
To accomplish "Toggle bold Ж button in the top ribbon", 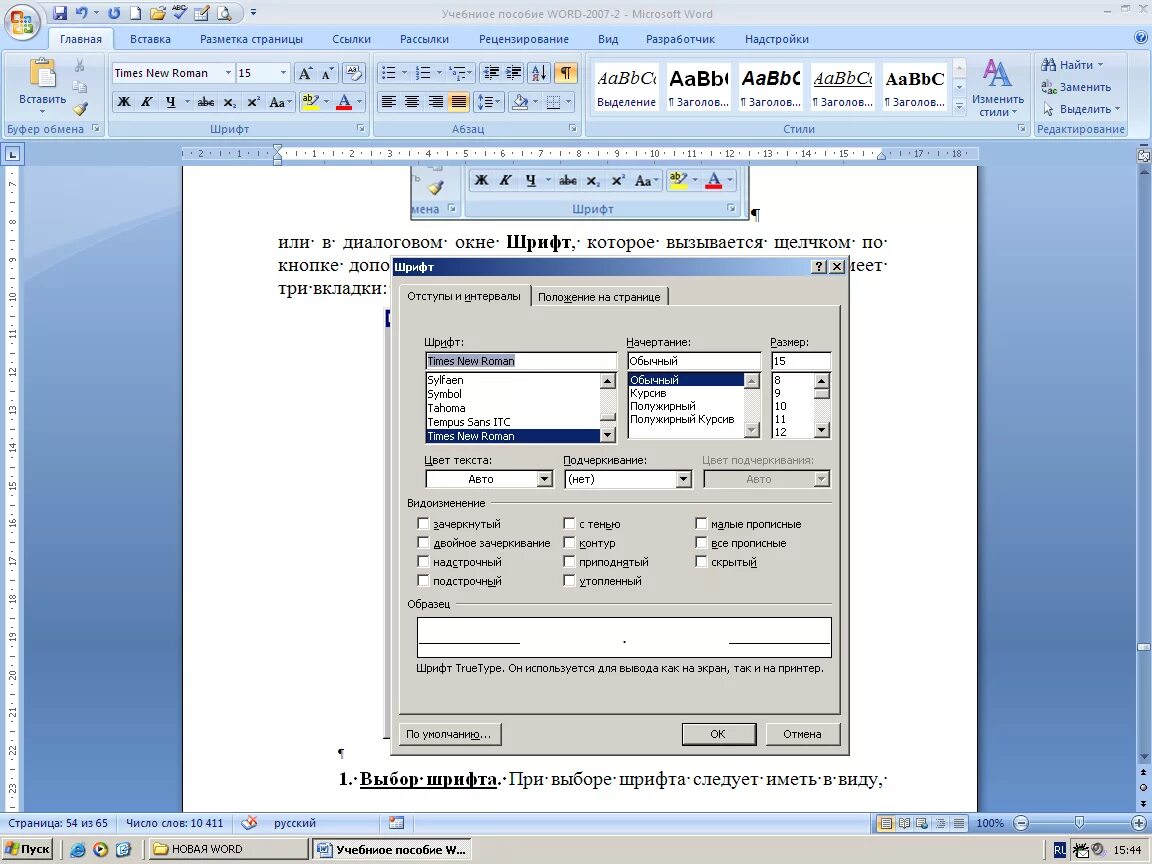I will (x=124, y=102).
